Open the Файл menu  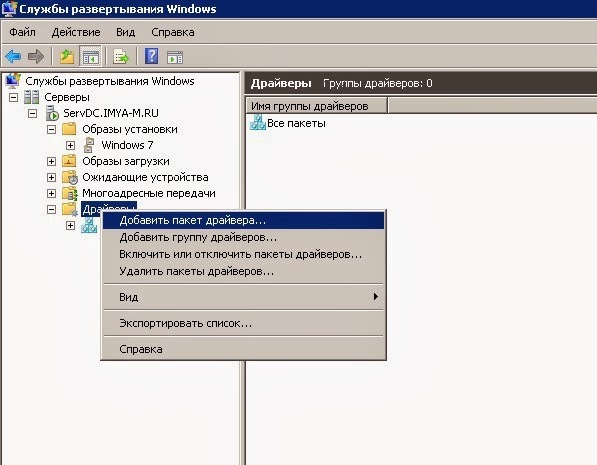click(x=22, y=32)
